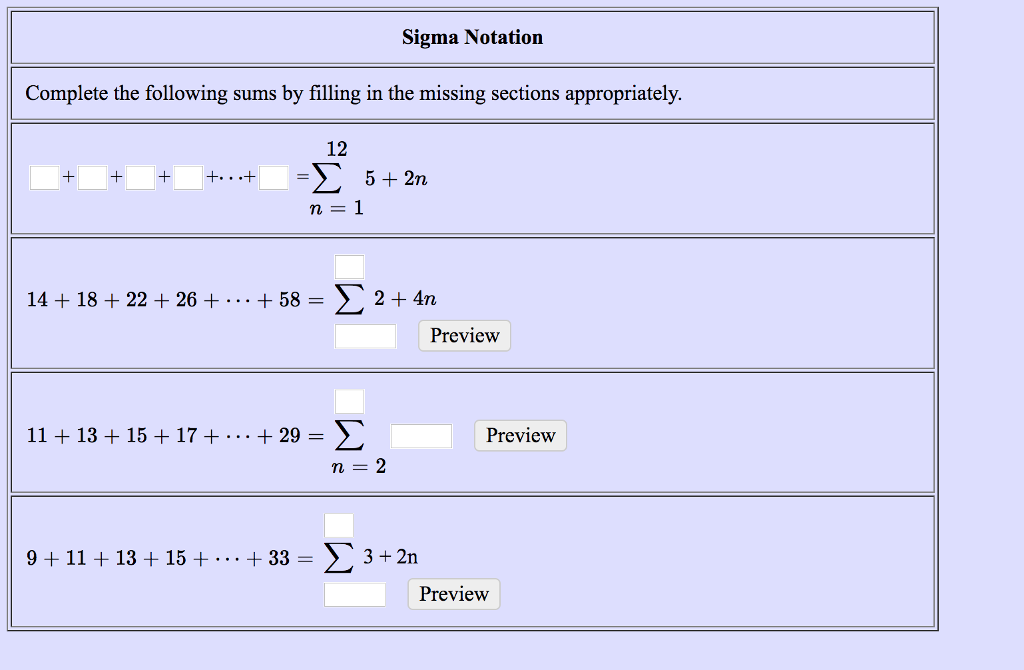This screenshot has height=670, width=1024.
Task: Click Preview button in the n = 2 row
Action: (520, 436)
